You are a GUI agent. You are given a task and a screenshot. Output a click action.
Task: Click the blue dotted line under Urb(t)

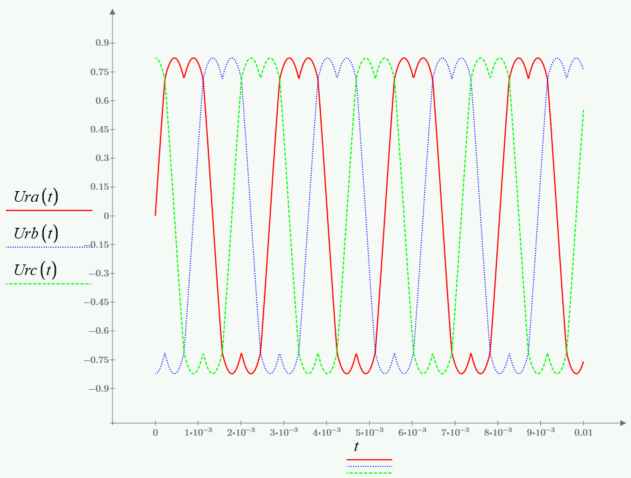pyautogui.click(x=49, y=247)
